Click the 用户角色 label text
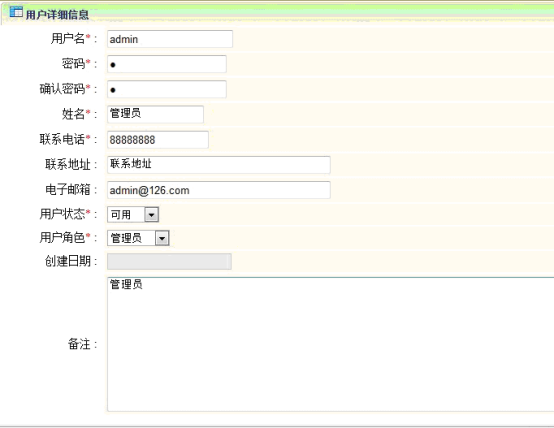The image size is (554, 428). tap(63, 238)
